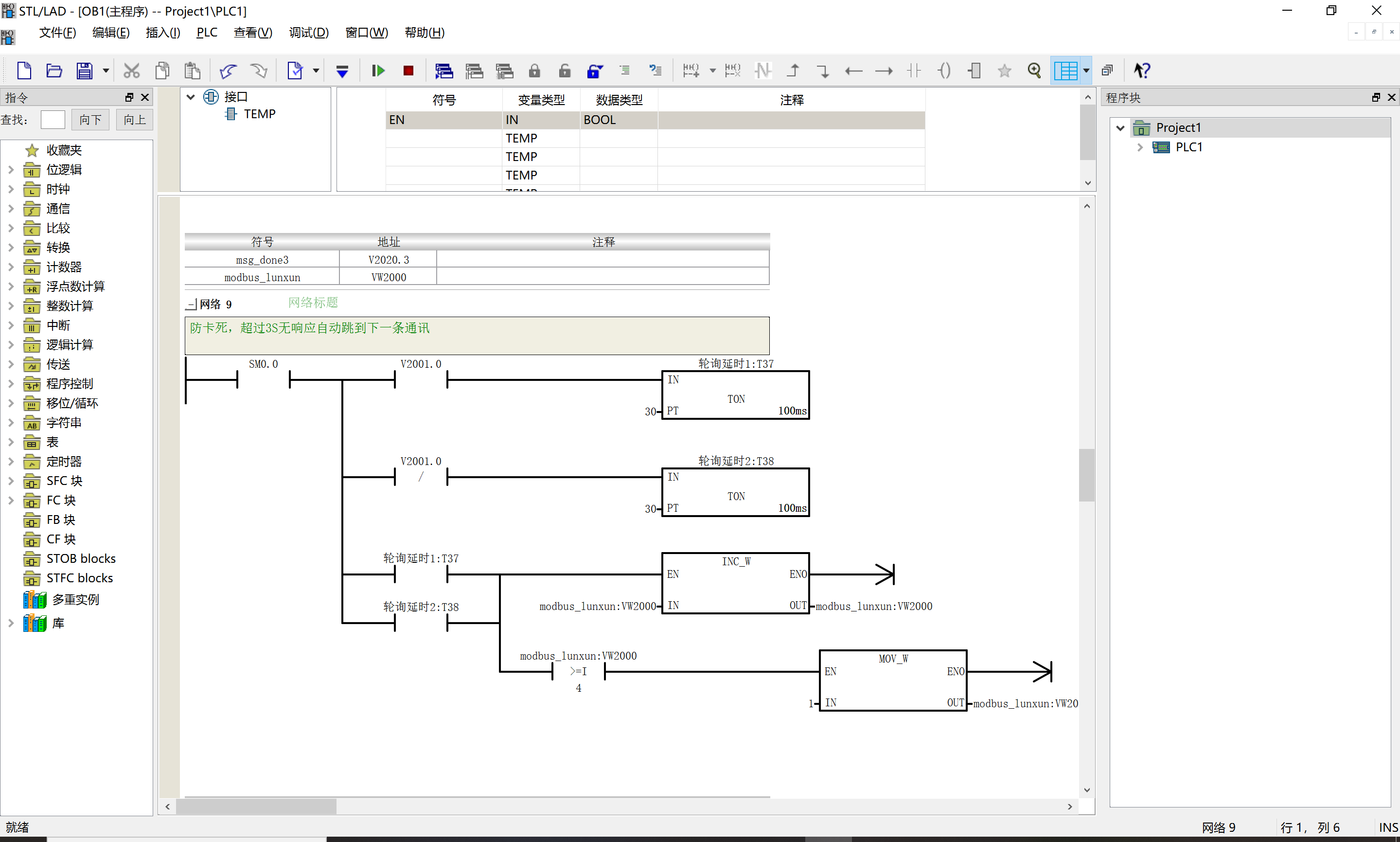
Task: Open the save icon's dropdown arrow
Action: pos(106,71)
